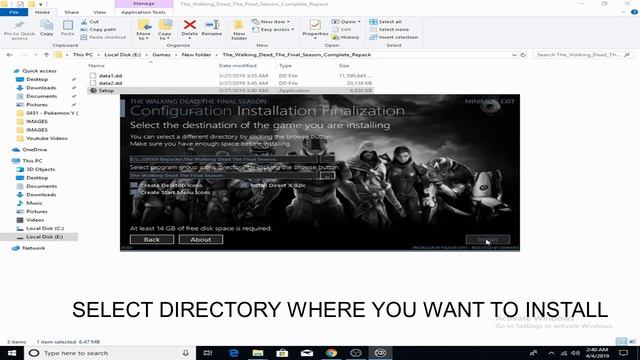
Task: Click the Refresh button by address bar
Action: click(x=523, y=55)
